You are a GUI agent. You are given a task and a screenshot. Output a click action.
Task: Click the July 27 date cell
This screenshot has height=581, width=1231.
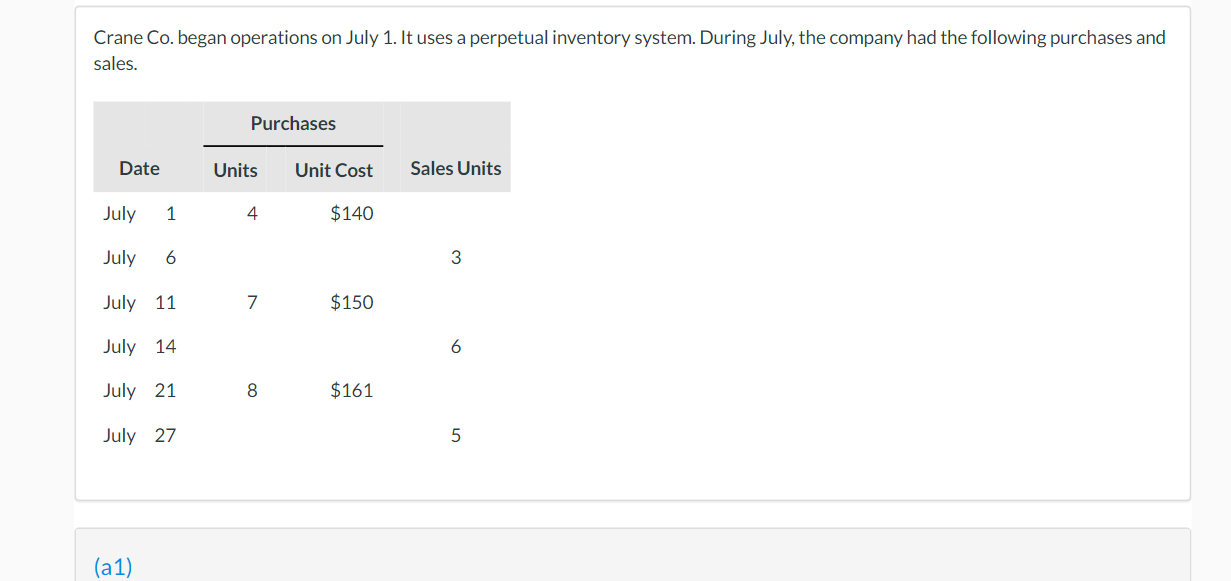(x=140, y=435)
